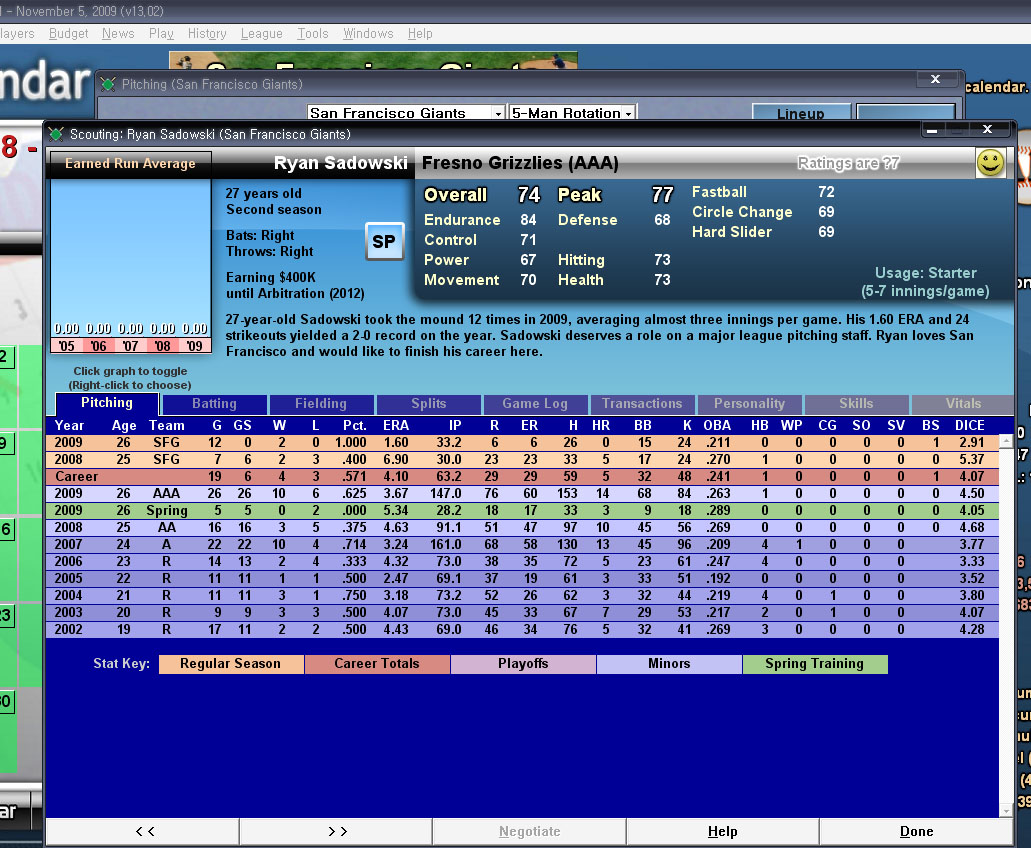Click the Scouting window title icon

57,134
